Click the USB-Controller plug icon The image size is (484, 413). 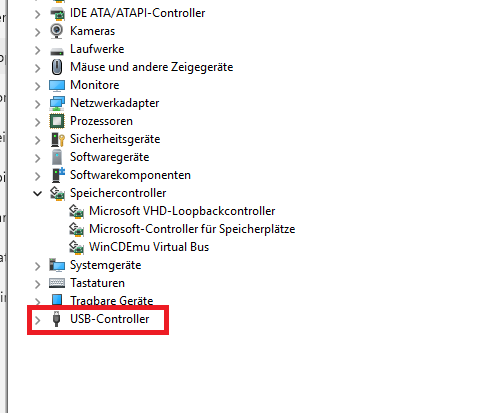(x=57, y=319)
